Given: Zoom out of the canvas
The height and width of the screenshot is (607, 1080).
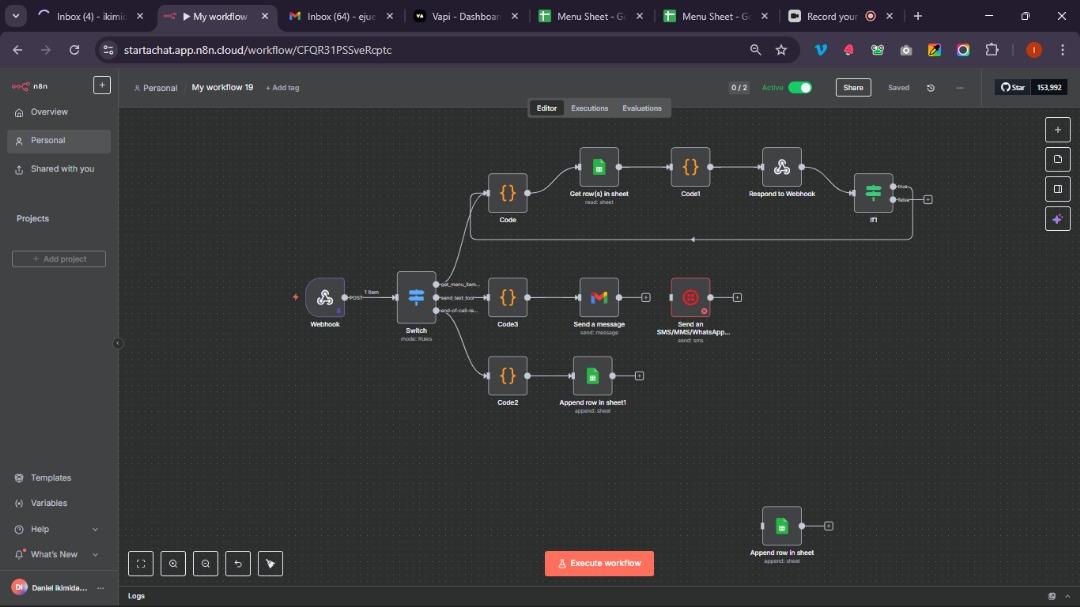Looking at the screenshot, I should [x=205, y=564].
